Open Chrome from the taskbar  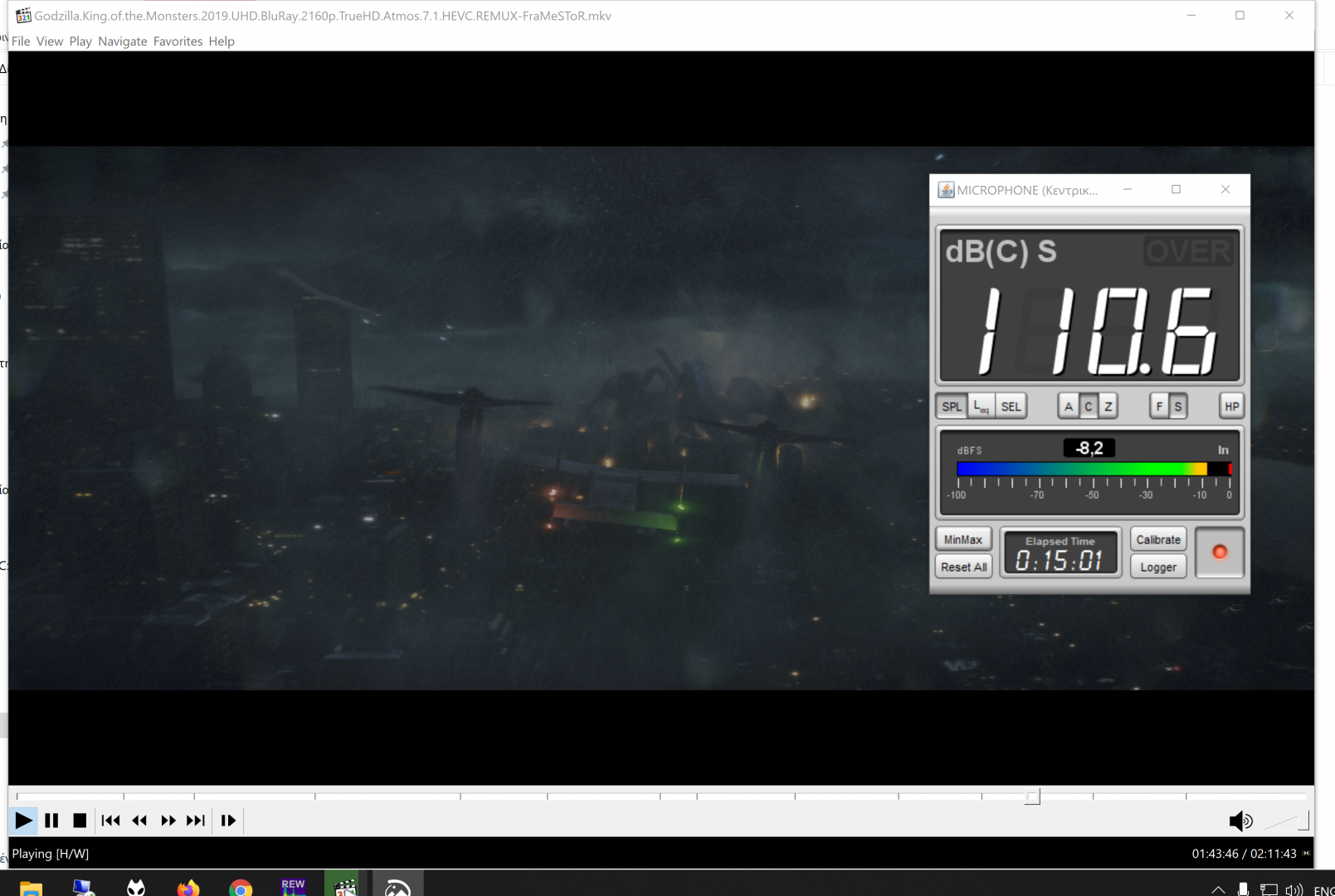coord(241,888)
